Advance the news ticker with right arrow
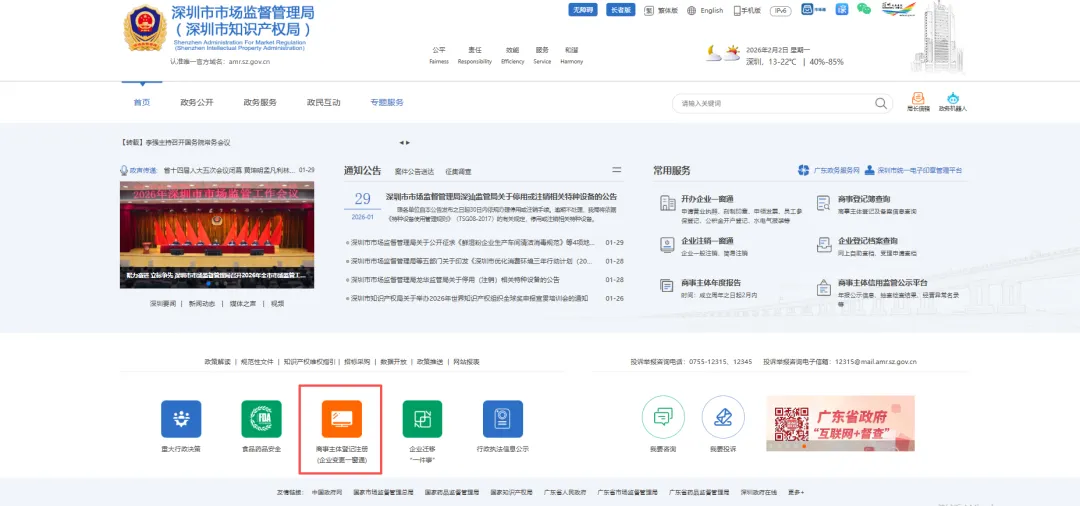Viewport: 1080px width, 506px height. tap(408, 143)
